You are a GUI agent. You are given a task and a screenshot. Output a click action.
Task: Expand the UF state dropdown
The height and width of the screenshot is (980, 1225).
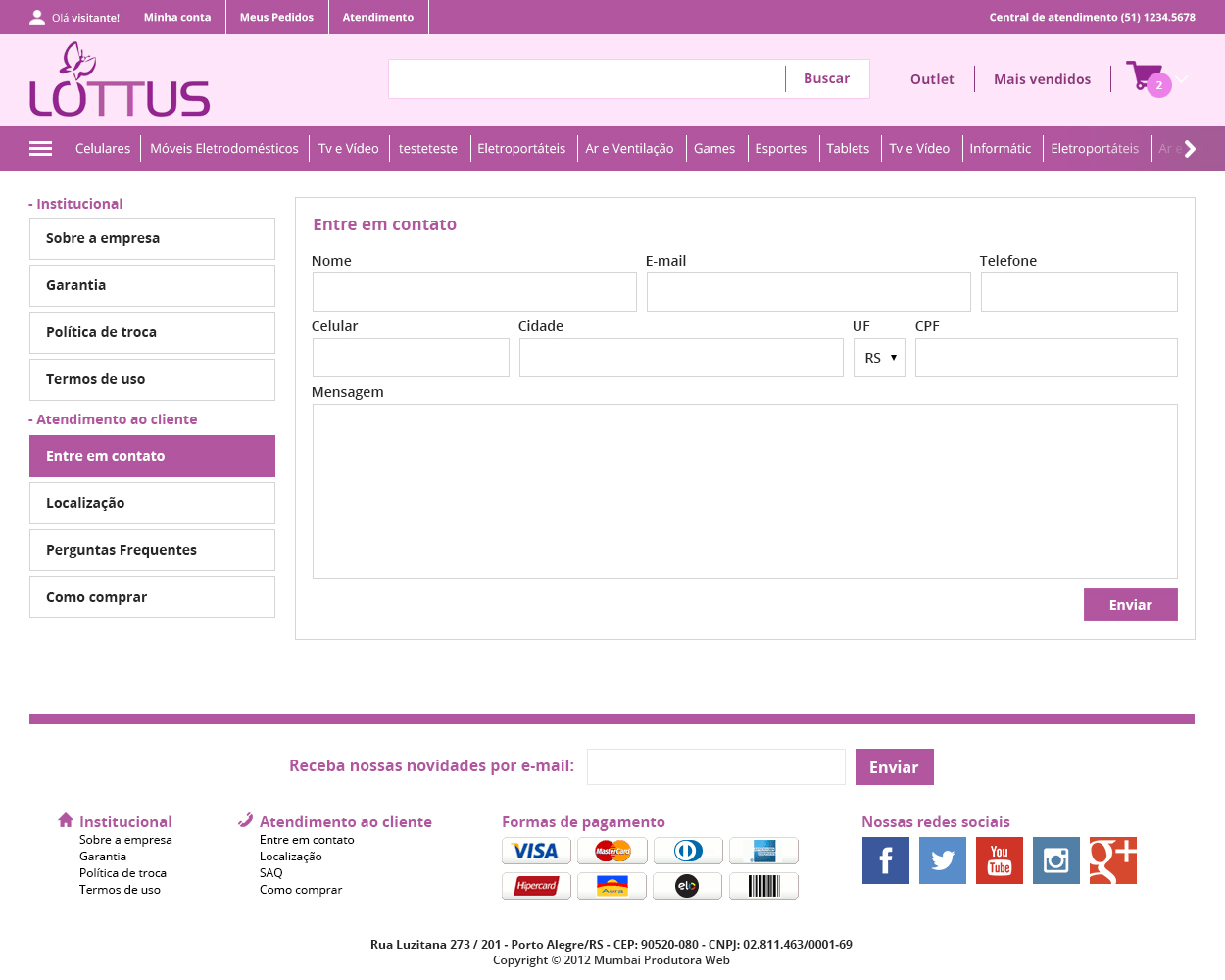[x=879, y=358]
